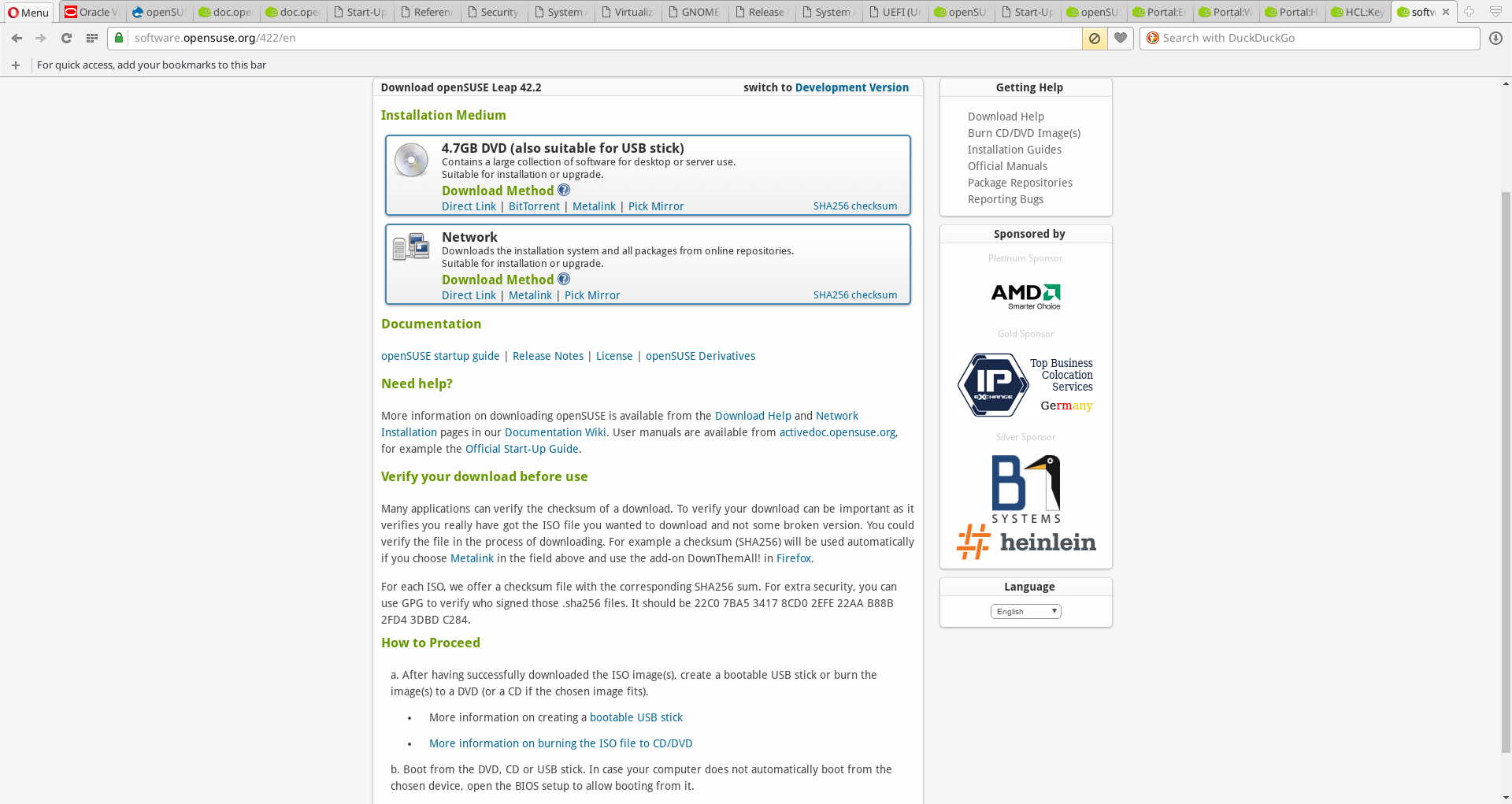Reload the page with the refresh icon

tap(66, 38)
